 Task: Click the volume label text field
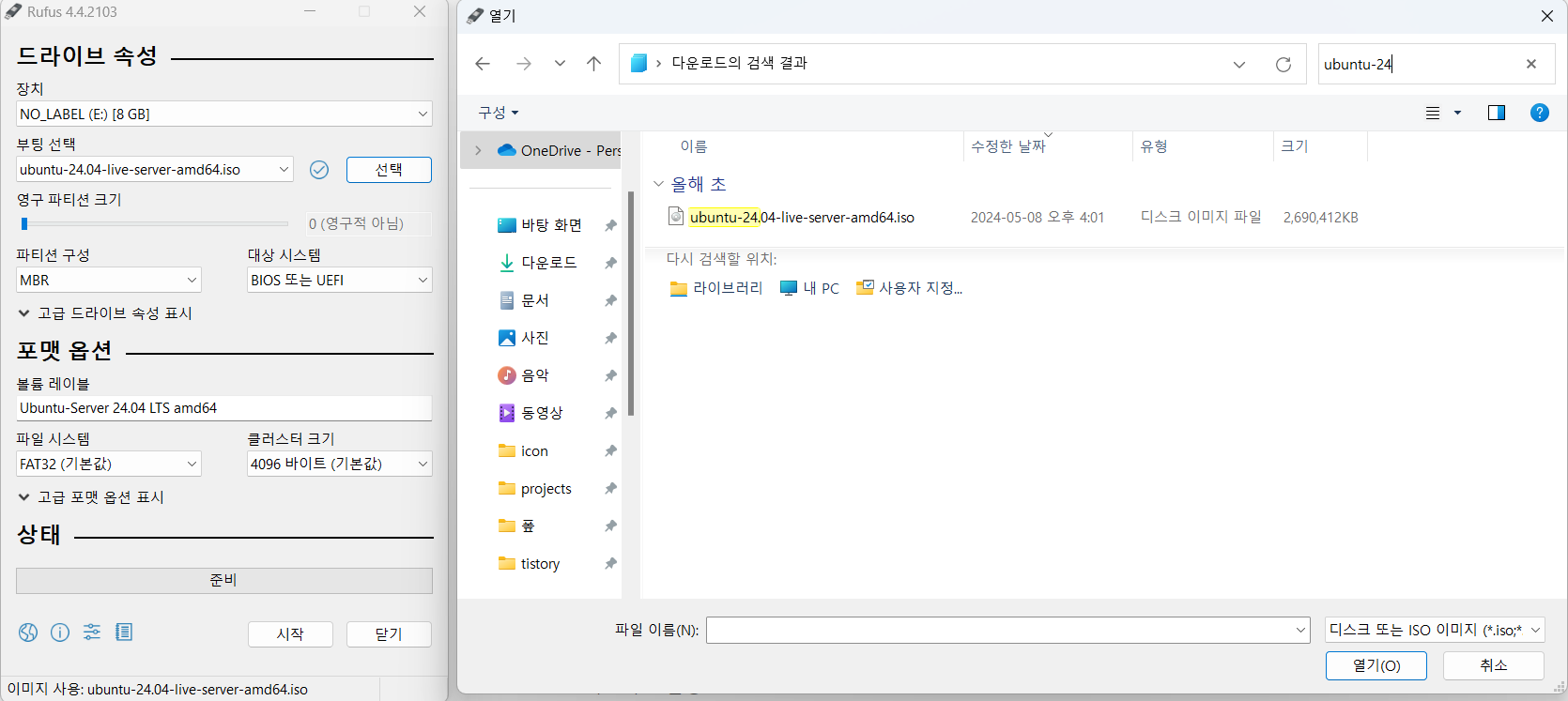tap(224, 408)
